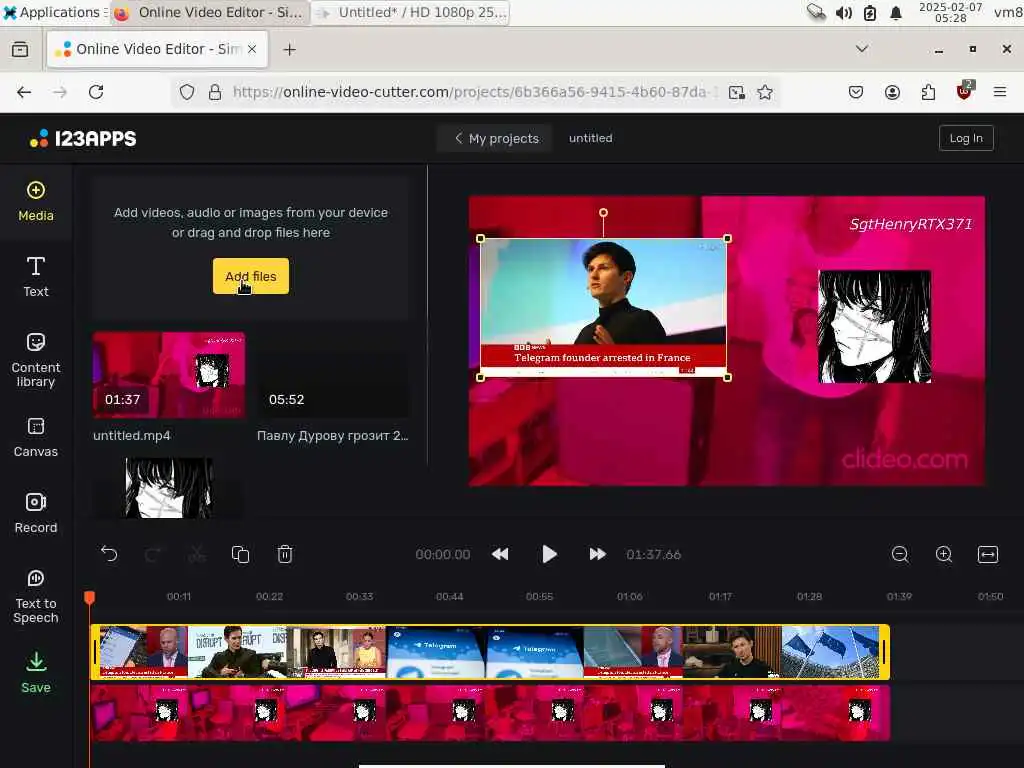Open the Content library panel

[36, 360]
